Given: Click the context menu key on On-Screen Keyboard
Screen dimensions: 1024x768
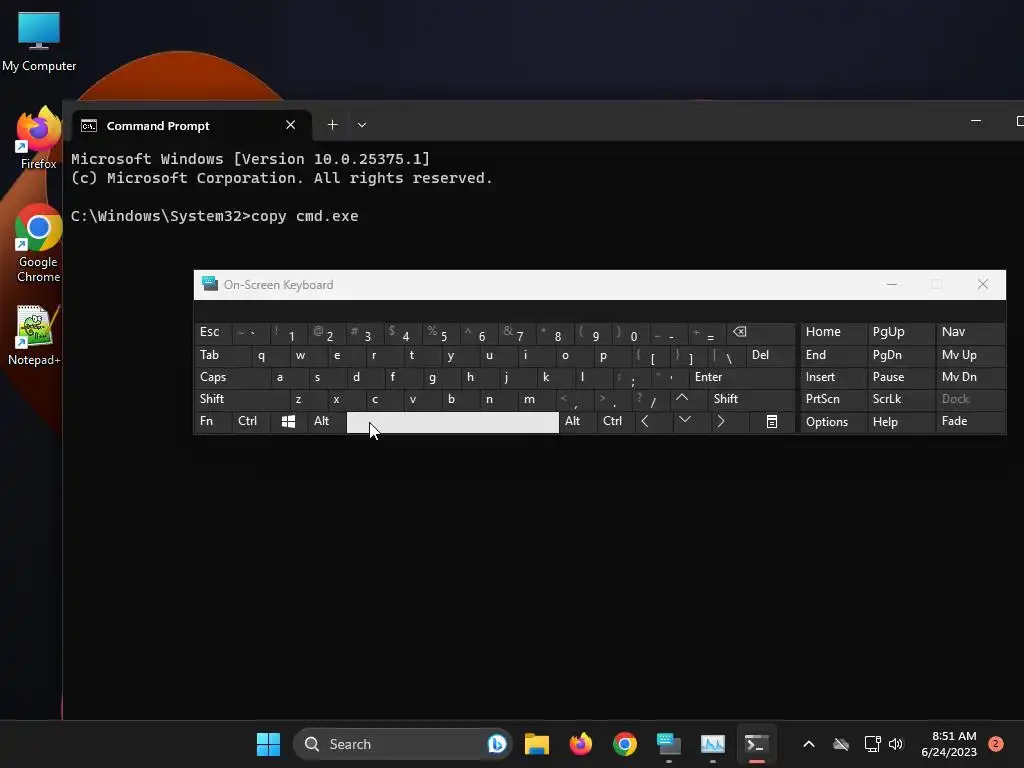Looking at the screenshot, I should pyautogui.click(x=772, y=422).
